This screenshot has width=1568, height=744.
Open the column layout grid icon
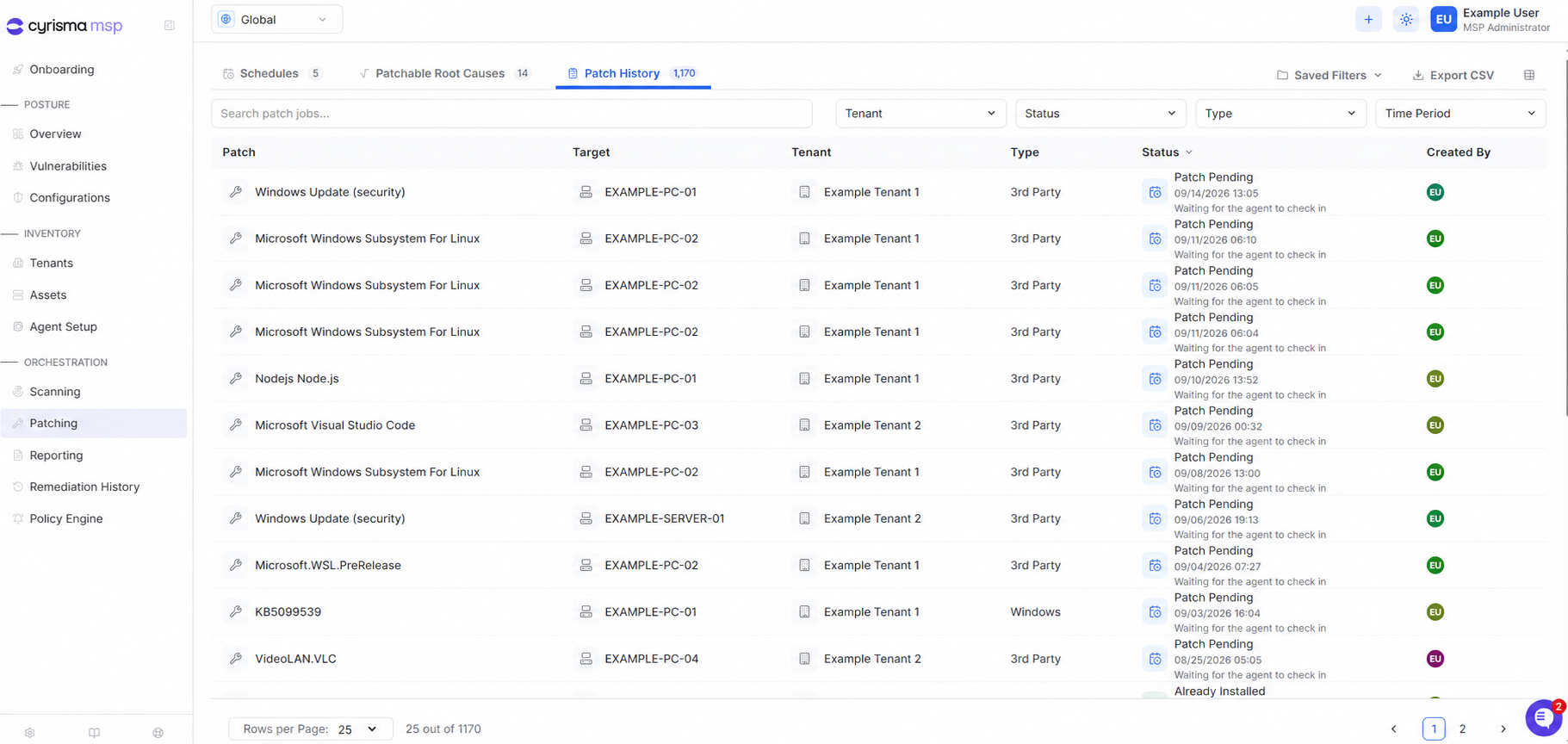point(1529,75)
